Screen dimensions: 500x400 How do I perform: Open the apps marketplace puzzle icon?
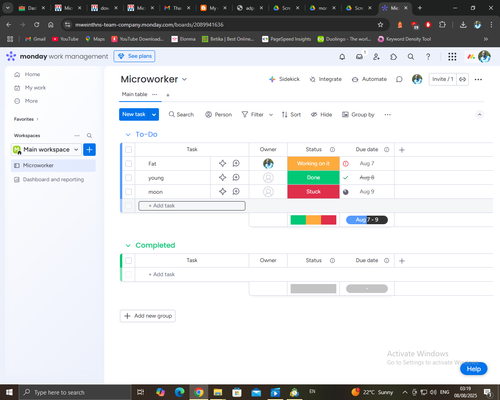(394, 57)
